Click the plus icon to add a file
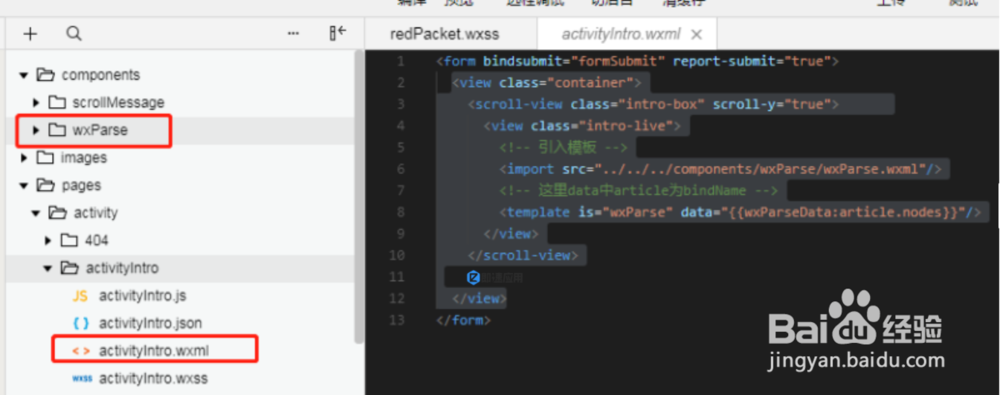Screen dimensions: 1000x395 pyautogui.click(x=30, y=34)
